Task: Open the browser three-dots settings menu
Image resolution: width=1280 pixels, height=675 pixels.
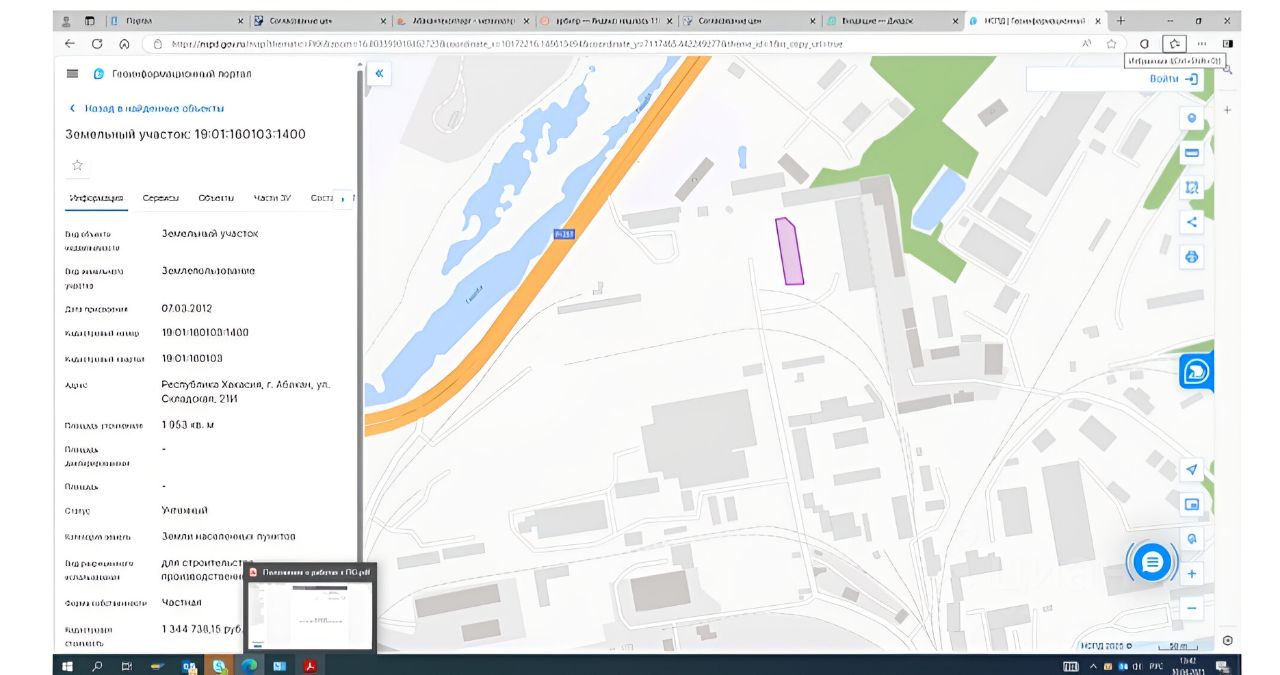Action: click(x=1202, y=44)
